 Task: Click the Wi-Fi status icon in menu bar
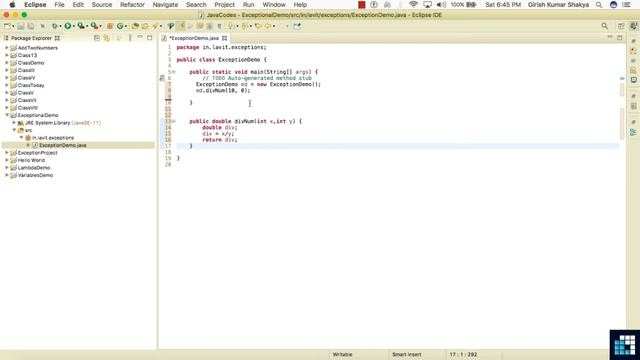pos(413,5)
